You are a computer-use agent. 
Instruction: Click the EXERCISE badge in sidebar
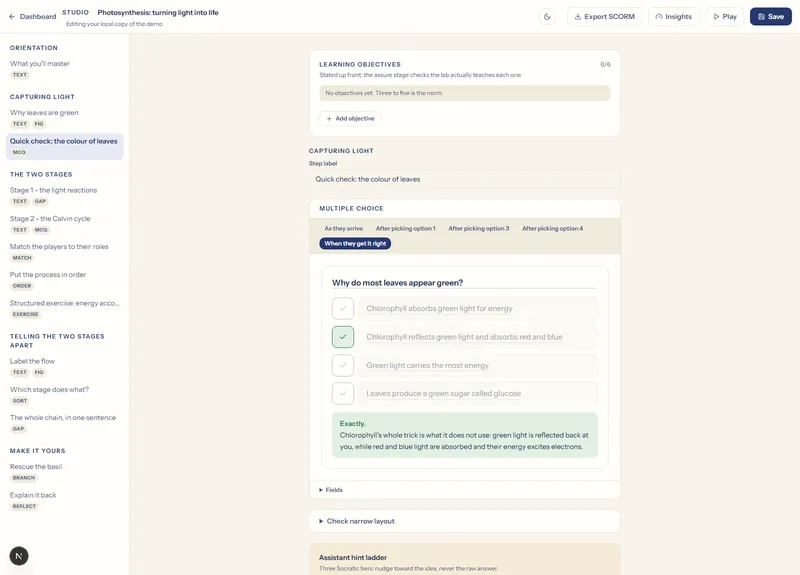(x=26, y=314)
